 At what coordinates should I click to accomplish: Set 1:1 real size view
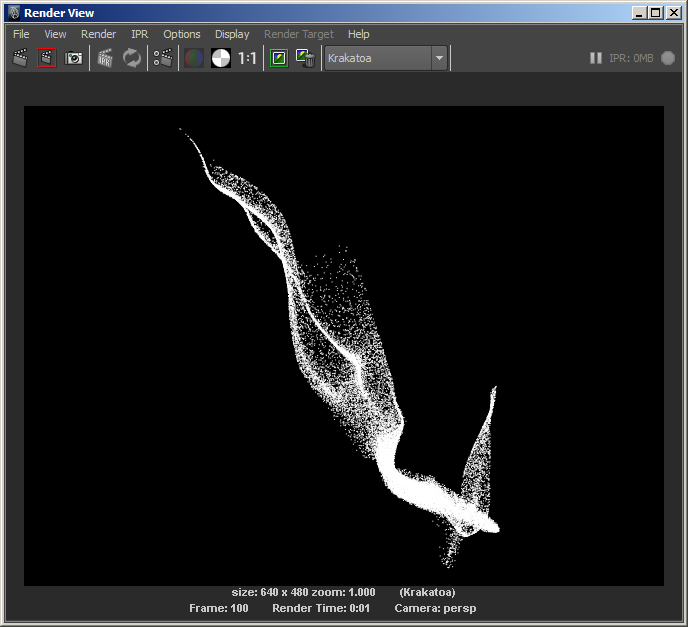247,58
